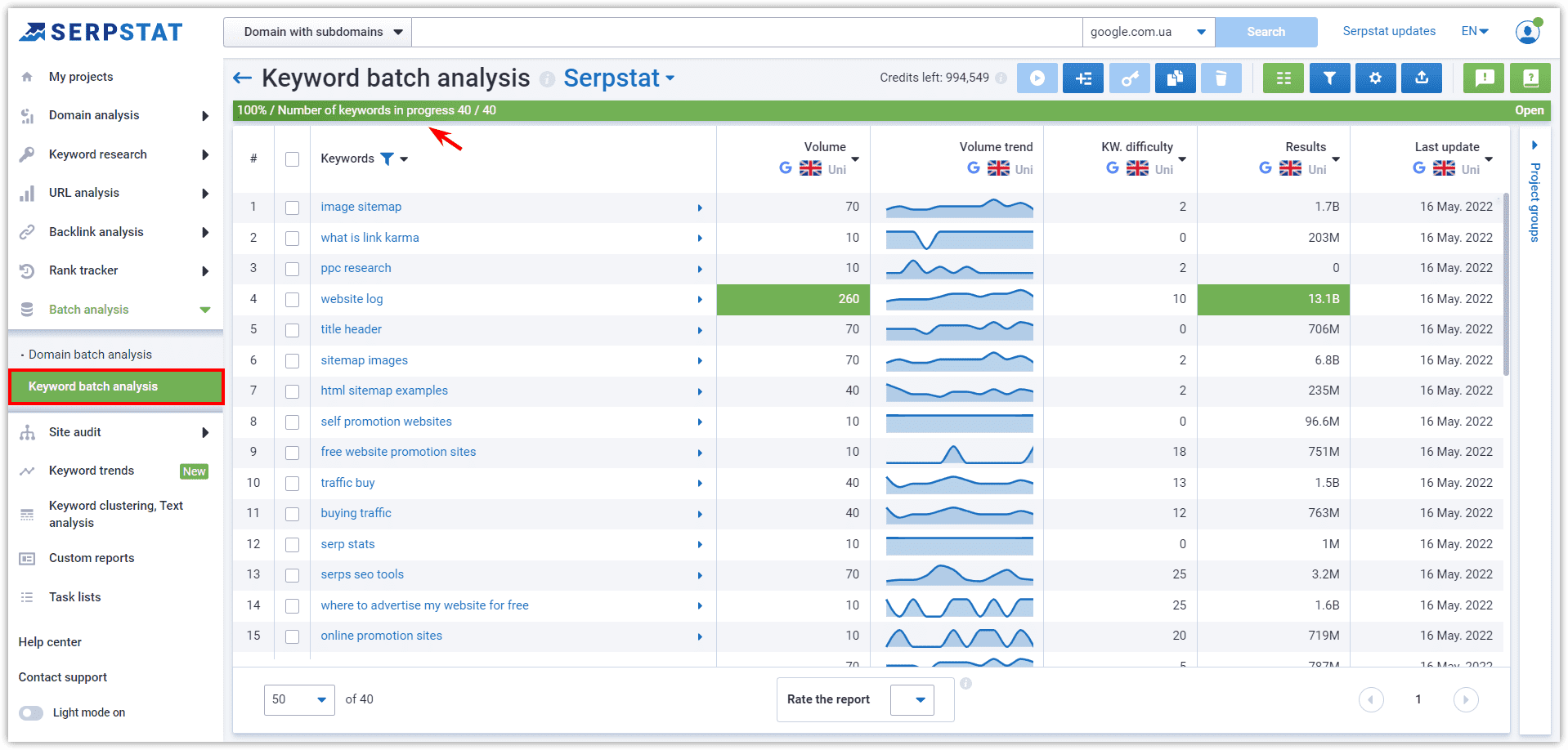Click the copy documents icon
1568x750 pixels.
click(x=1175, y=78)
